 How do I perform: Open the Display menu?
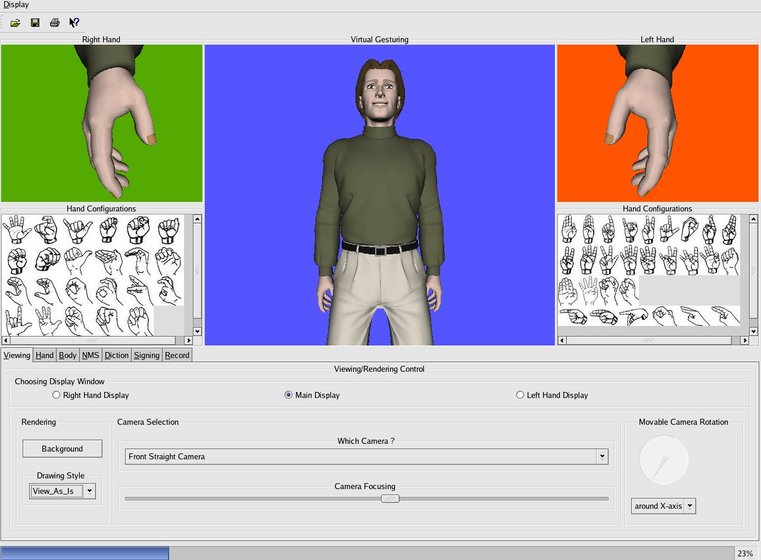point(16,5)
